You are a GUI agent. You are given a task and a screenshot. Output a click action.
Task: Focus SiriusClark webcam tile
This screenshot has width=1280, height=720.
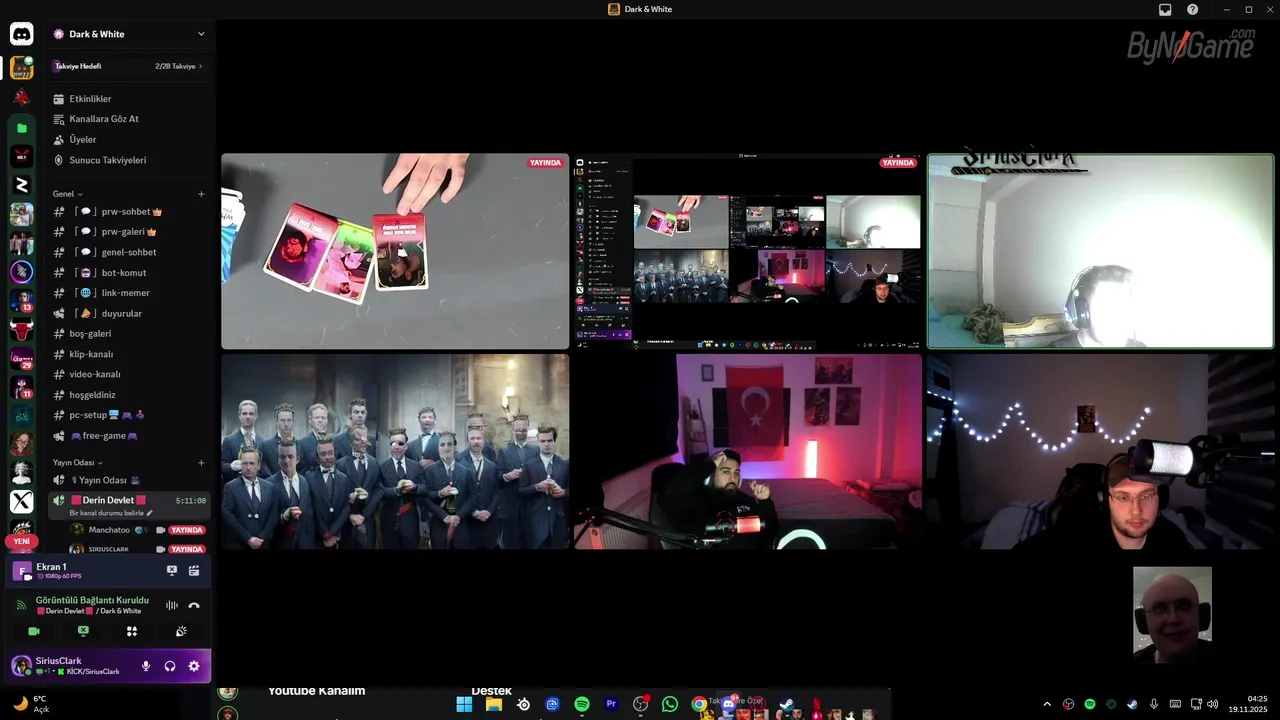click(x=1101, y=251)
